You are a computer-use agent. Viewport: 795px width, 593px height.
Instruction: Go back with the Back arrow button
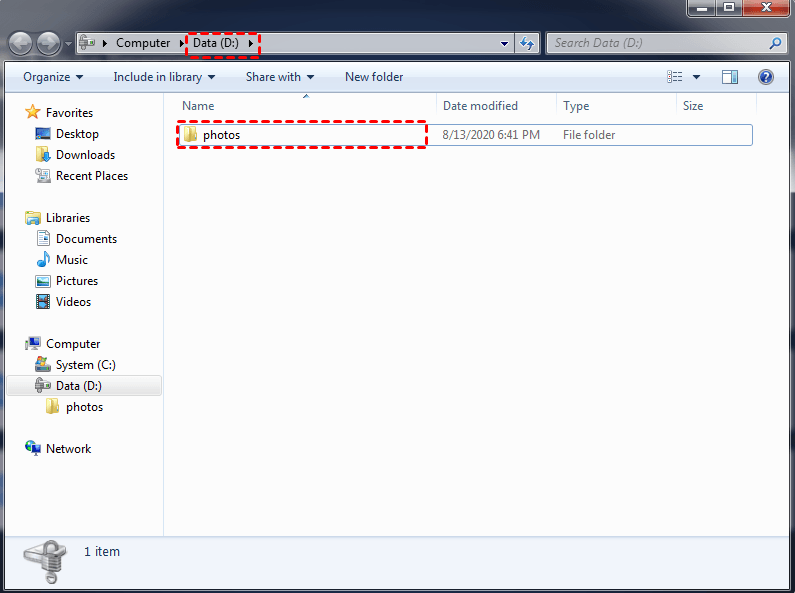click(21, 44)
